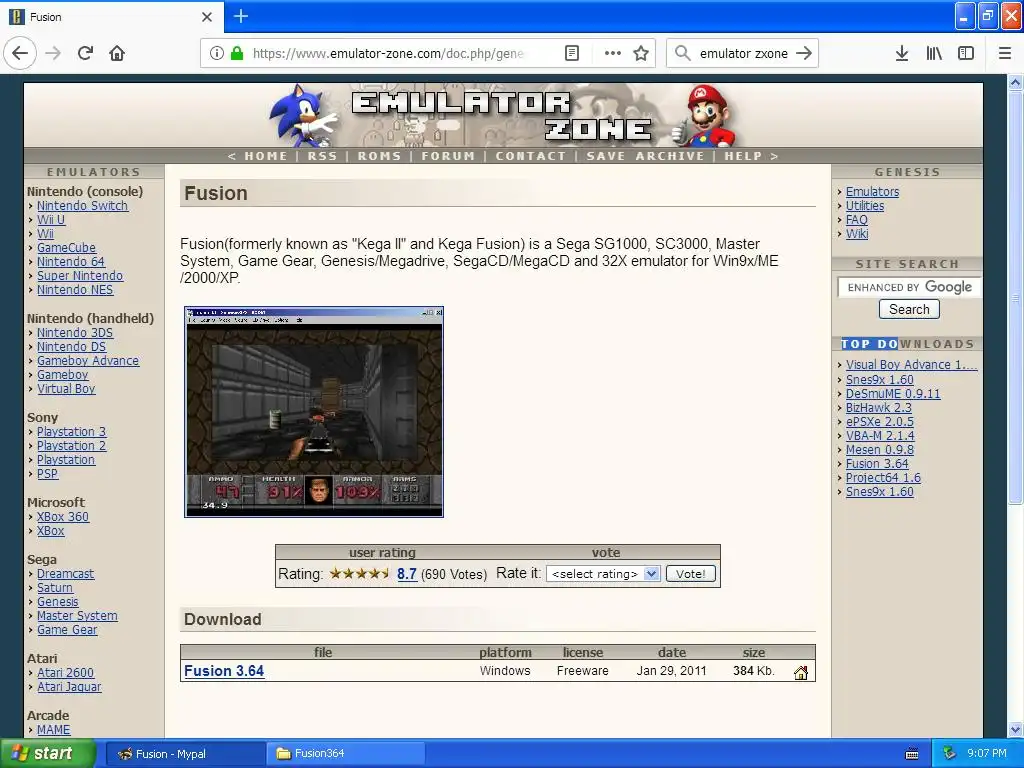Image resolution: width=1024 pixels, height=768 pixels.
Task: Open CONTACT in the site navigation bar
Action: [x=530, y=156]
